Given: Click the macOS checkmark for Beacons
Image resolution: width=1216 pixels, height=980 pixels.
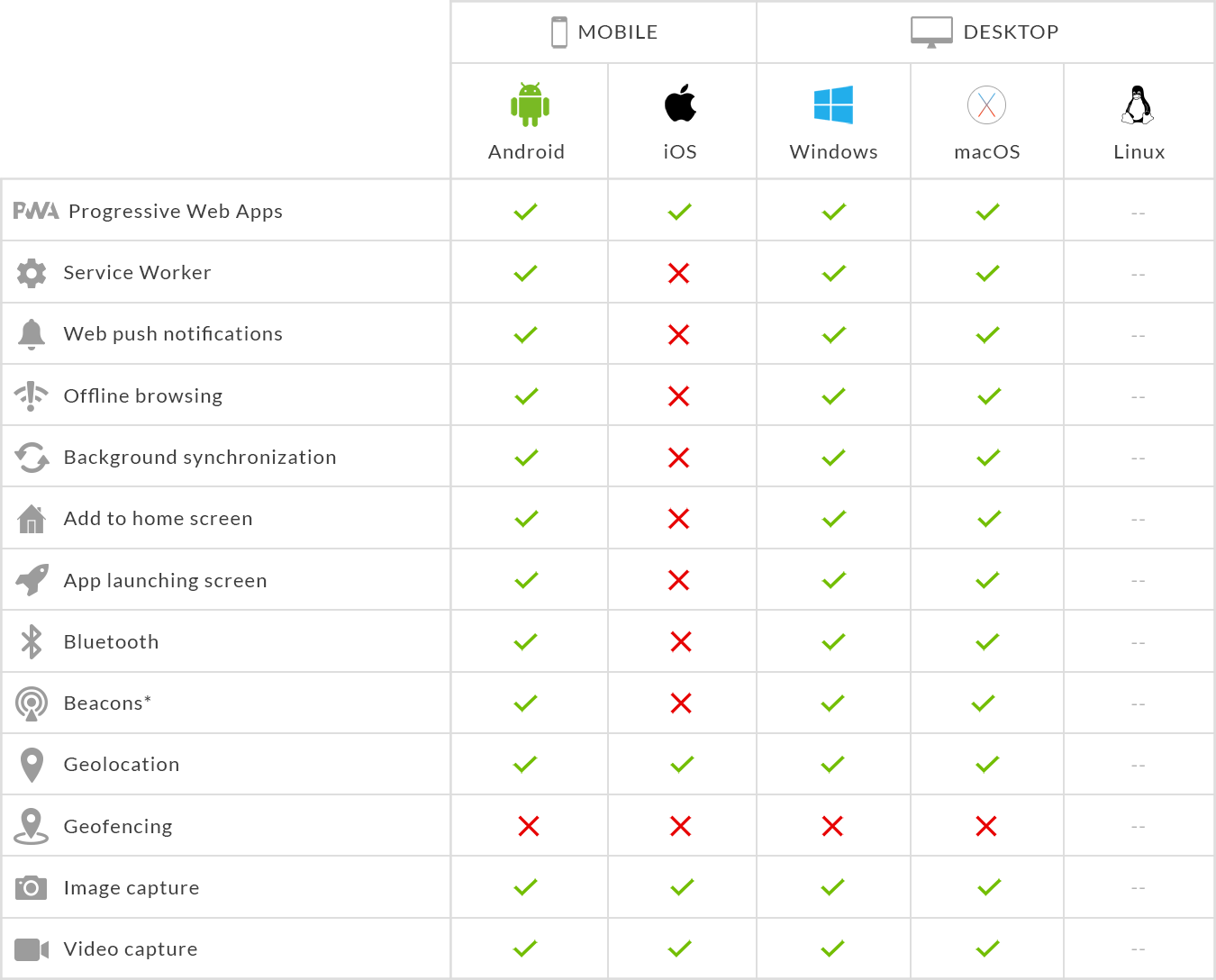Looking at the screenshot, I should 984,703.
